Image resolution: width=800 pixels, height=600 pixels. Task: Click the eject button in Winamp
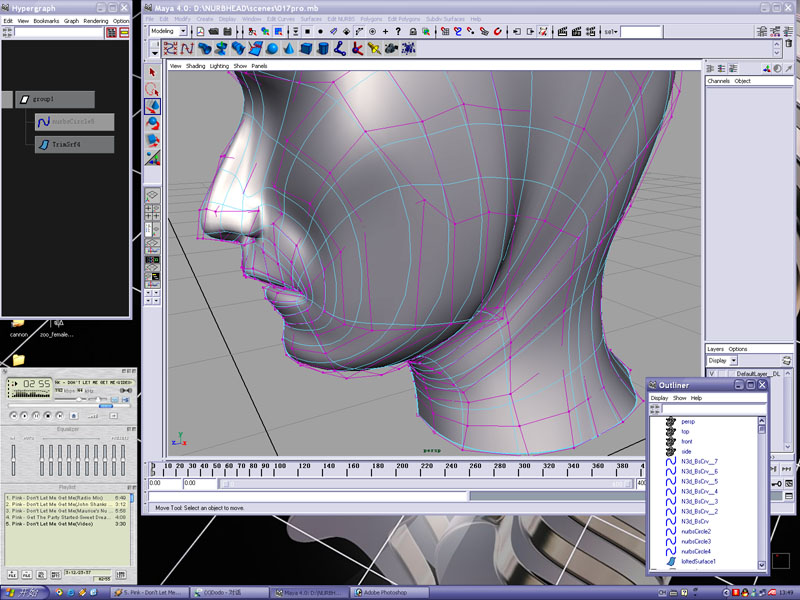click(73, 416)
